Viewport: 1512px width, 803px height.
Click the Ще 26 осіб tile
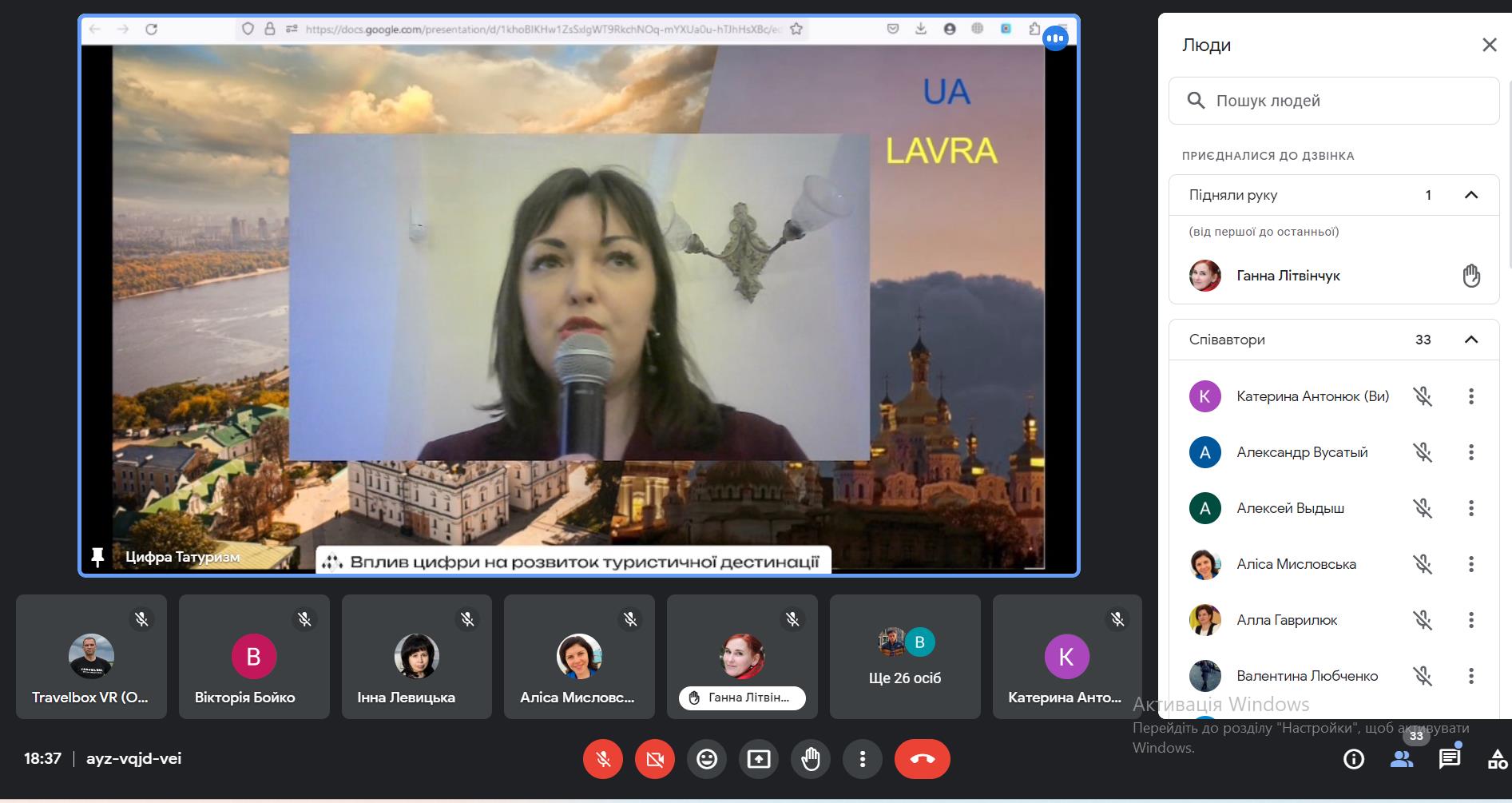tap(905, 657)
